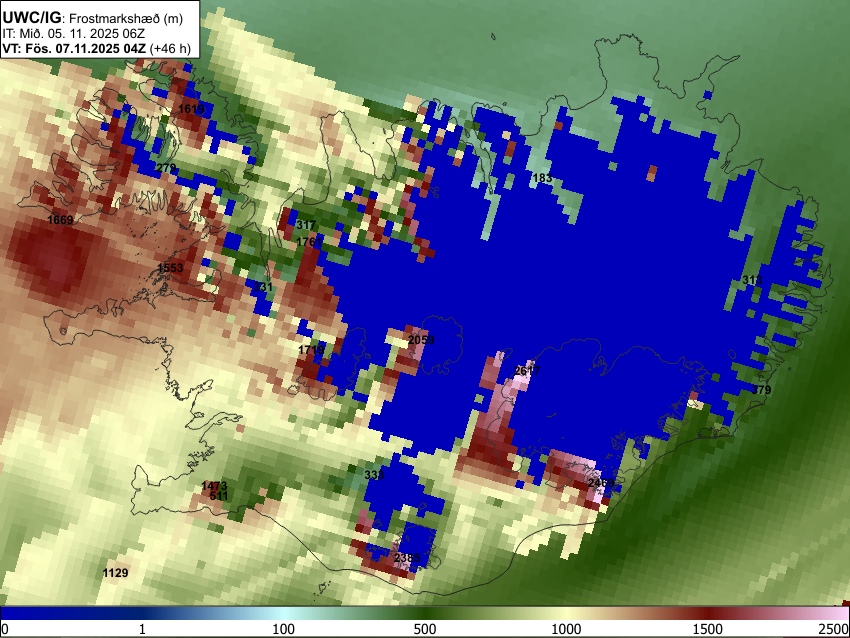Click the legend tick label "100"
The image size is (850, 638).
point(283,629)
